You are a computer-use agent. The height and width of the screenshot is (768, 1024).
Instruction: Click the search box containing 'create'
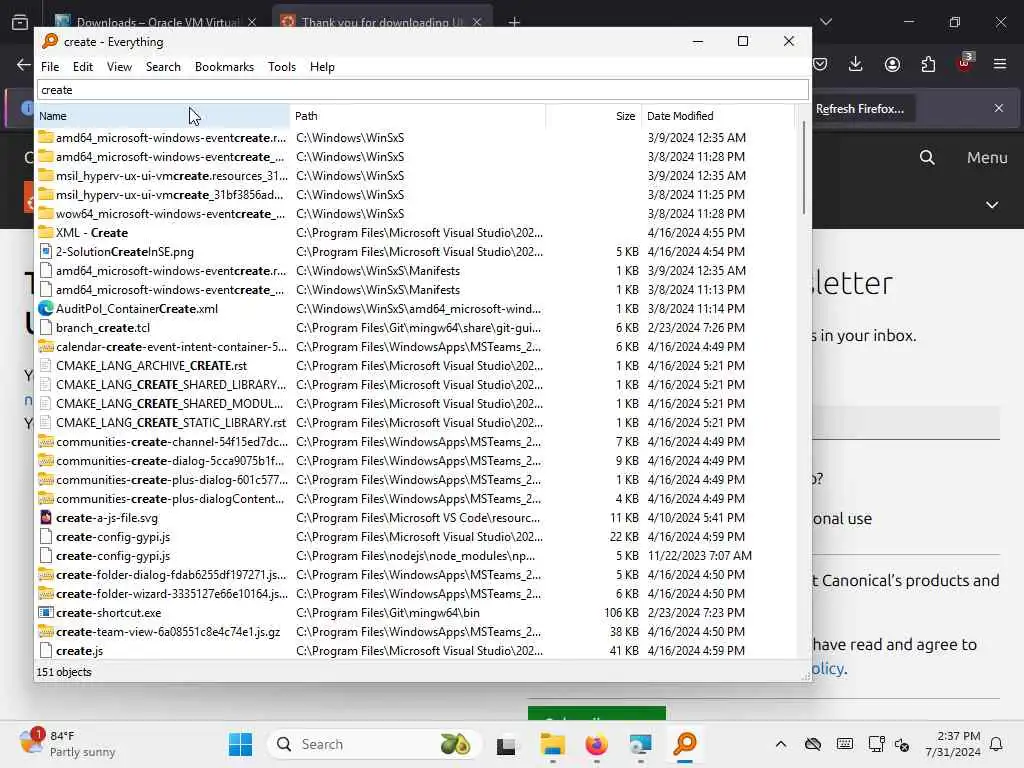pos(423,90)
